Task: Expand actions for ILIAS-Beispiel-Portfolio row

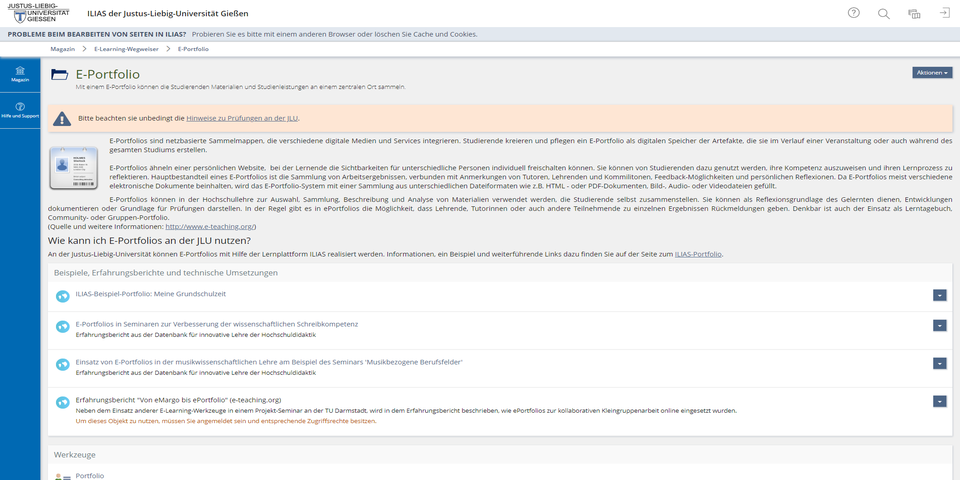Action: click(940, 295)
